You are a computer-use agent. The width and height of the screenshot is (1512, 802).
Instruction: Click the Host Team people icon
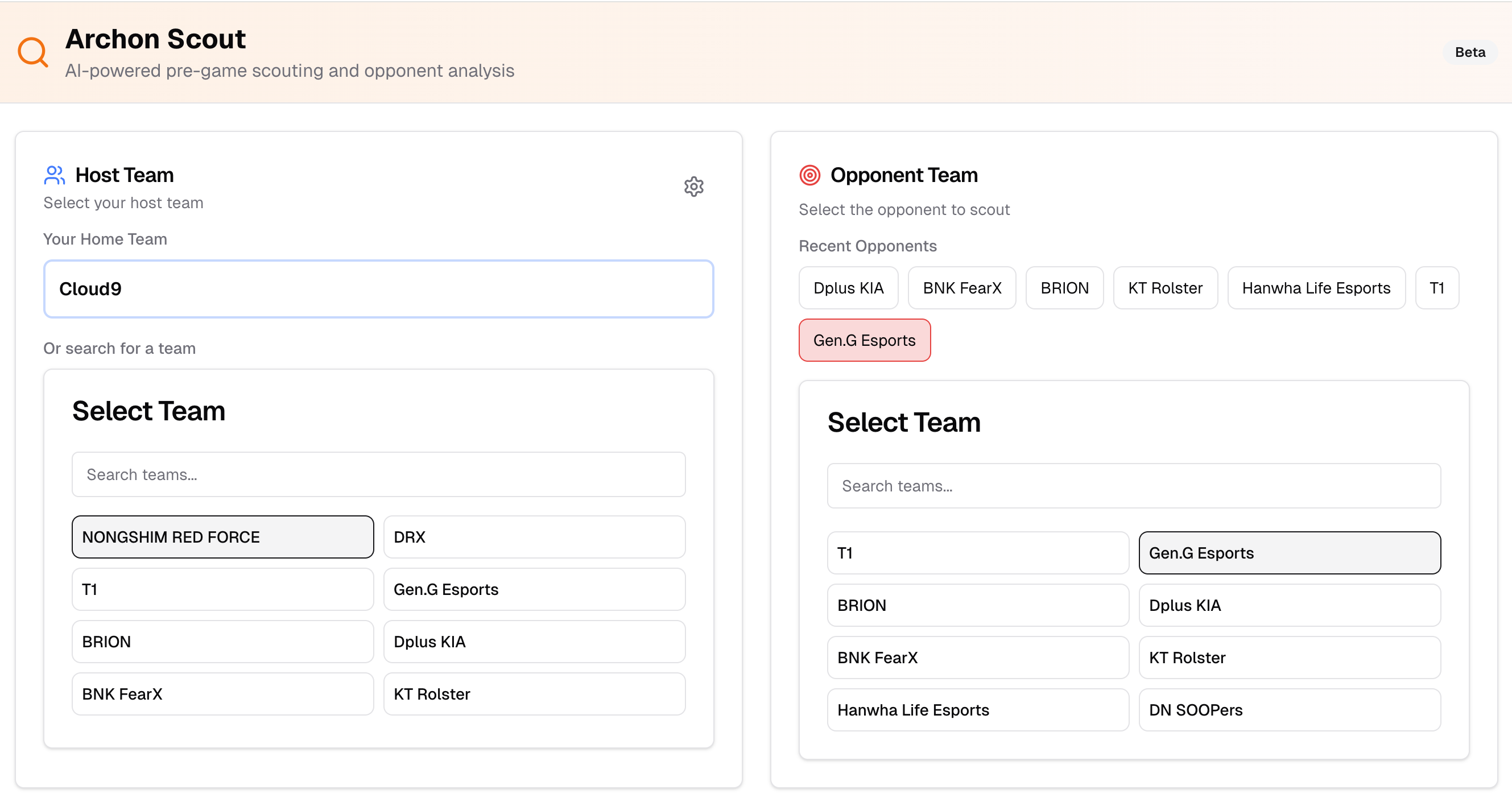coord(54,175)
